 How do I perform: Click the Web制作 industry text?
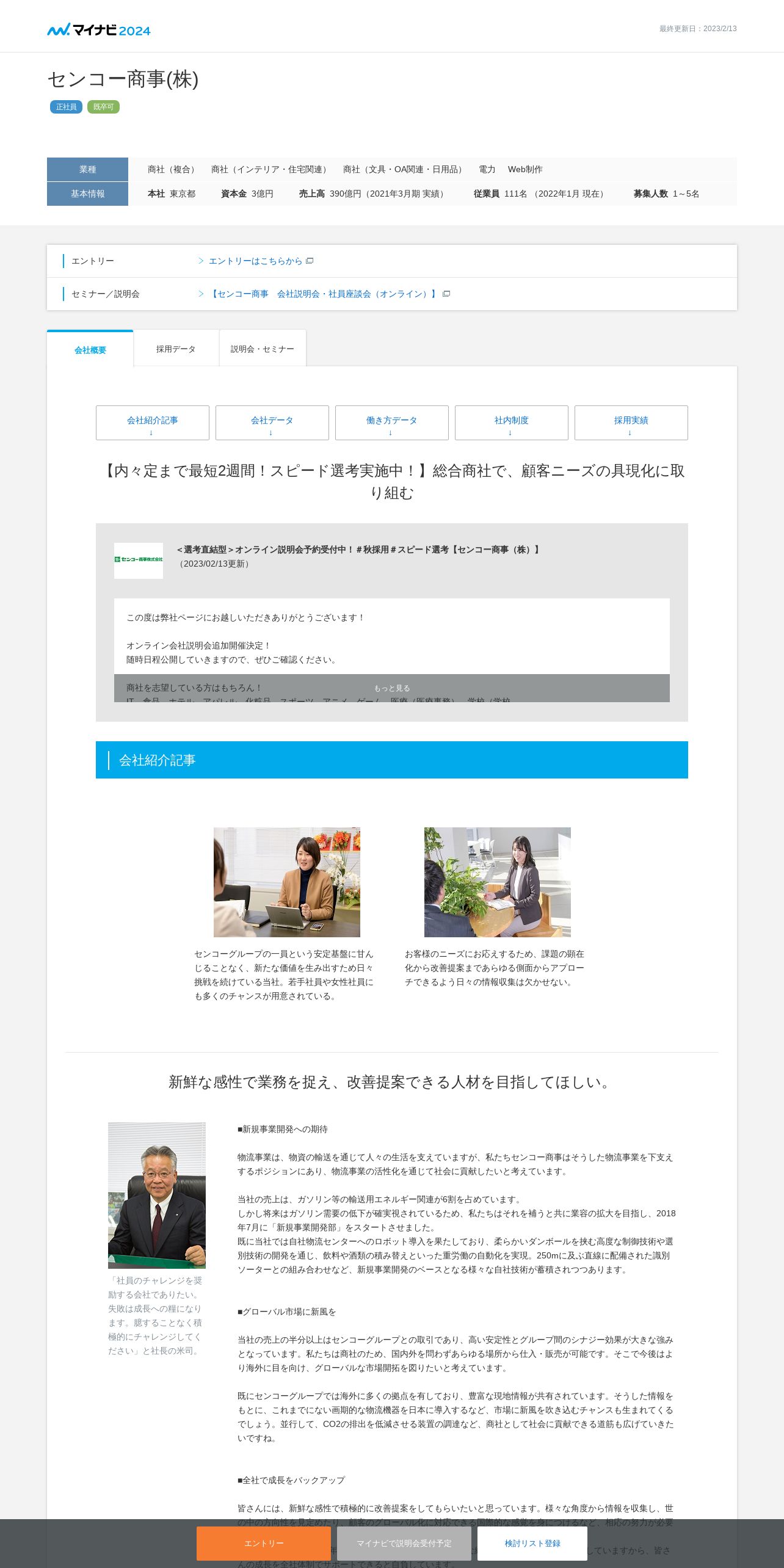tap(525, 169)
